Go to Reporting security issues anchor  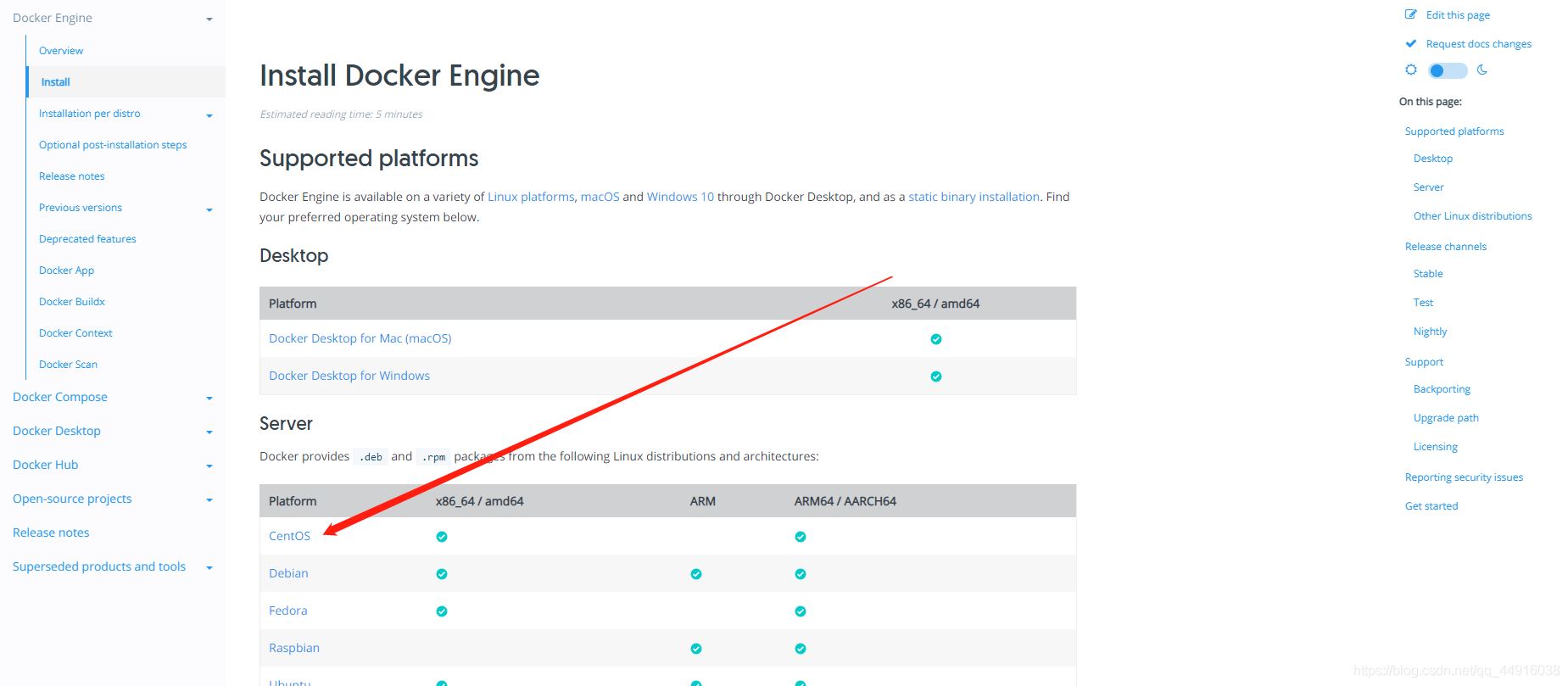point(1464,477)
